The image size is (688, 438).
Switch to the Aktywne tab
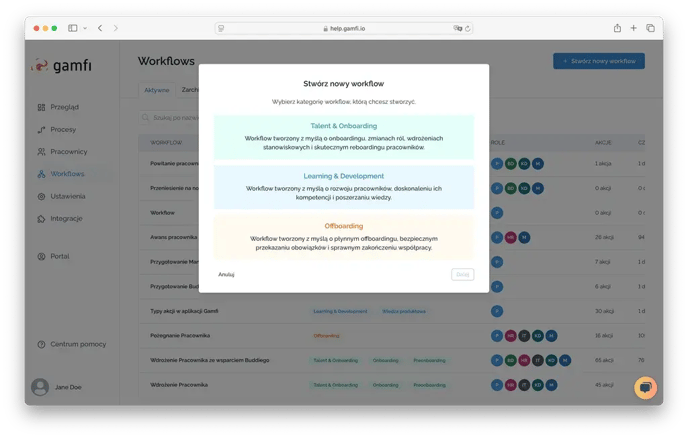pos(157,90)
